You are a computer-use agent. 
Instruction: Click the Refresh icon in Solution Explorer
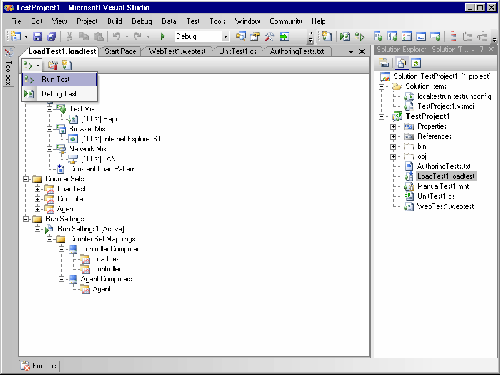(416, 63)
